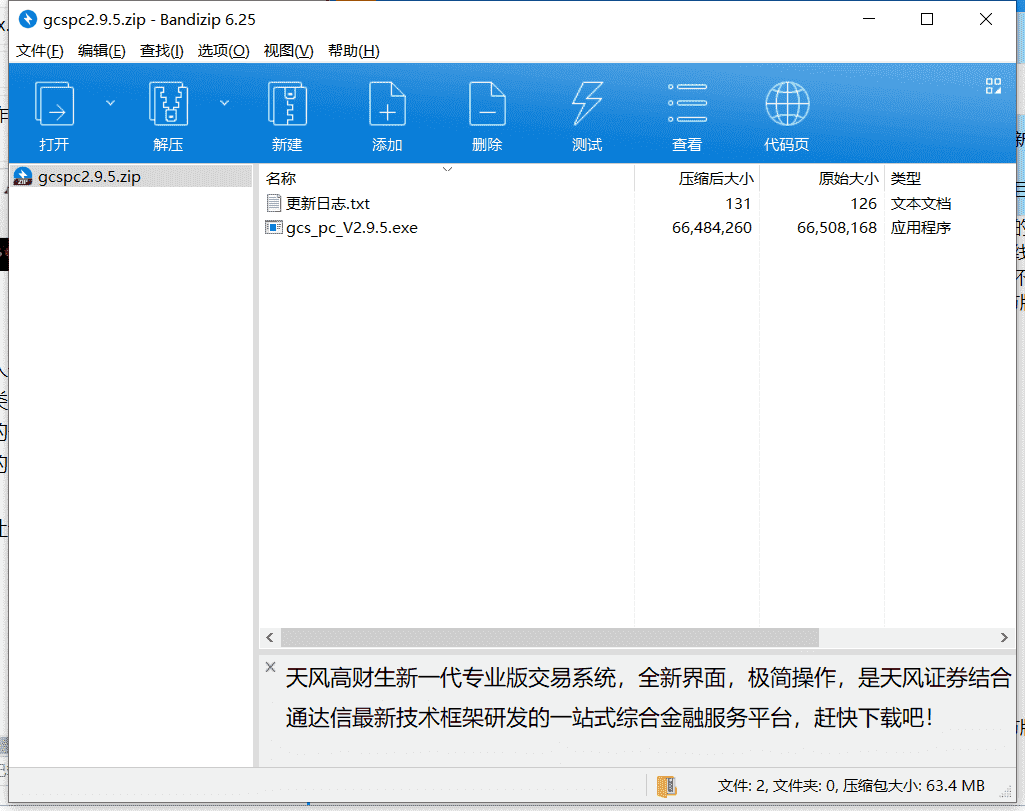Sort by the 压缩后大小 column header
The width and height of the screenshot is (1025, 811).
(x=697, y=178)
